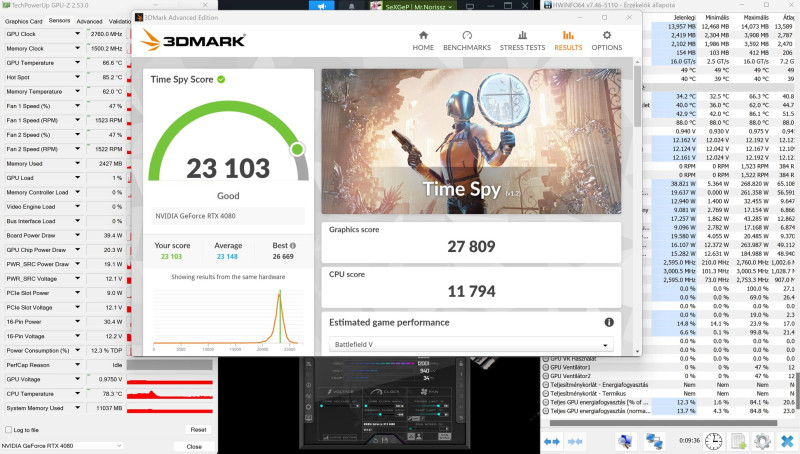800x454 pixels.
Task: Open the Memory Clock sensor dropdown
Action: (x=78, y=48)
